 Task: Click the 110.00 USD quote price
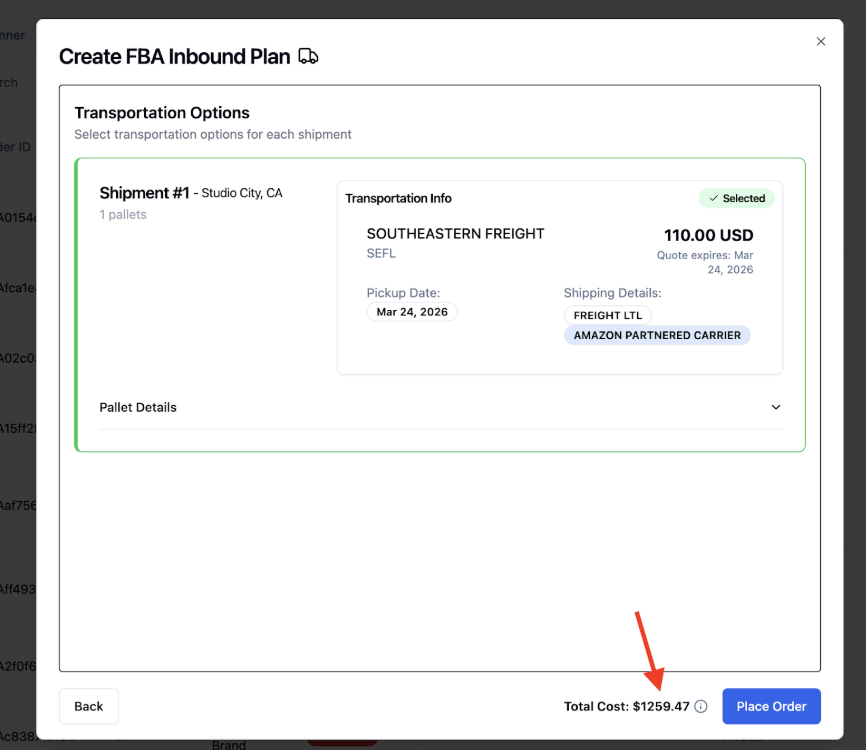[709, 235]
